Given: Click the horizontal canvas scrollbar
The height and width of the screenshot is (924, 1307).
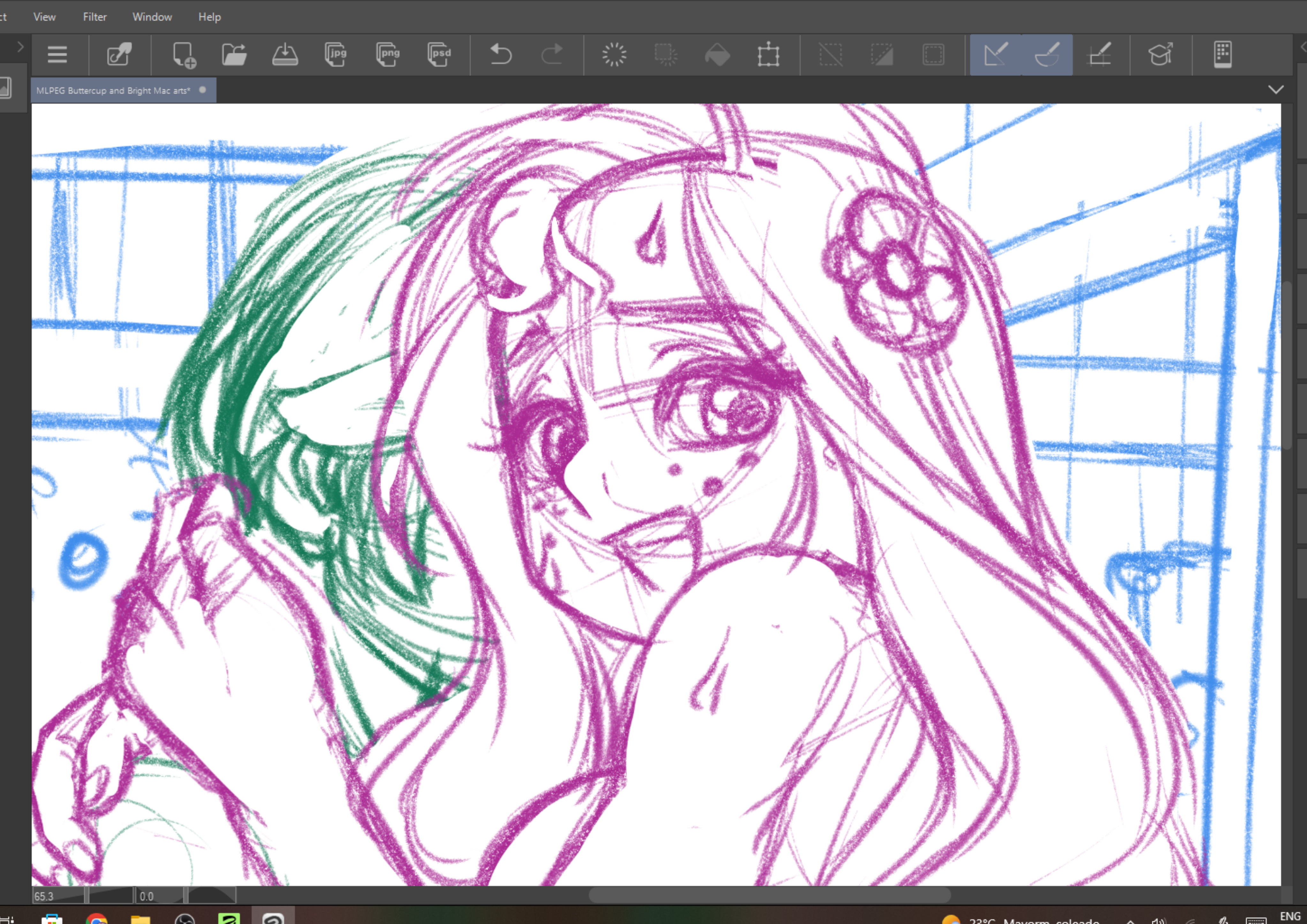Looking at the screenshot, I should (x=769, y=896).
